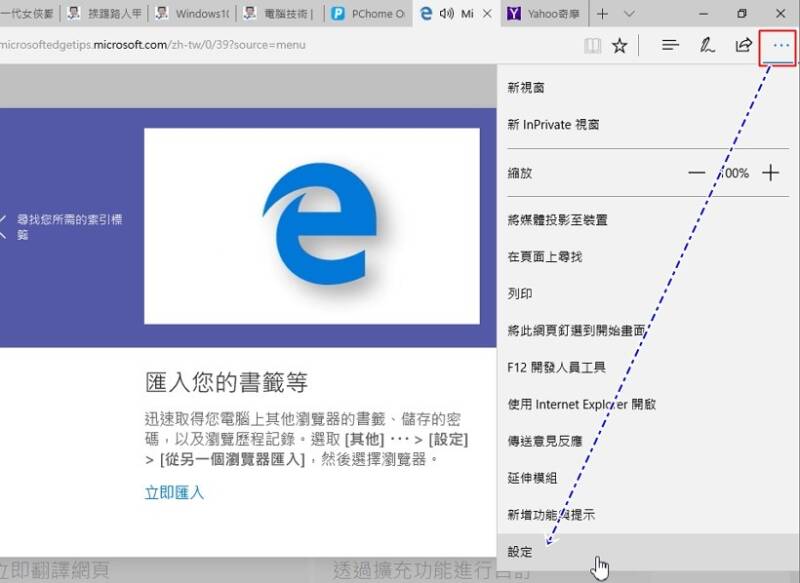
Task: Zoom in with the plus button
Action: coord(770,173)
